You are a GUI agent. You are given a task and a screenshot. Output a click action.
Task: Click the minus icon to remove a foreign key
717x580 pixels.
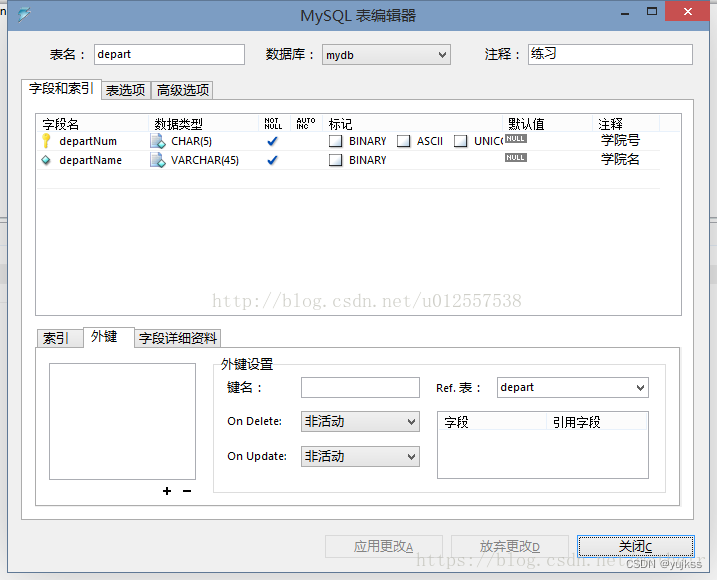(187, 491)
